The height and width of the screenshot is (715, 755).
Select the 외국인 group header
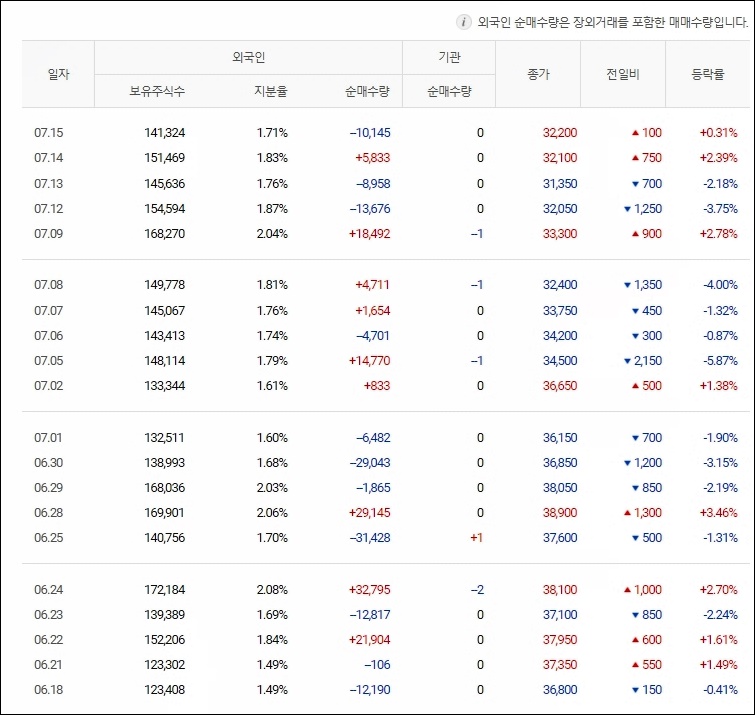pyautogui.click(x=248, y=57)
